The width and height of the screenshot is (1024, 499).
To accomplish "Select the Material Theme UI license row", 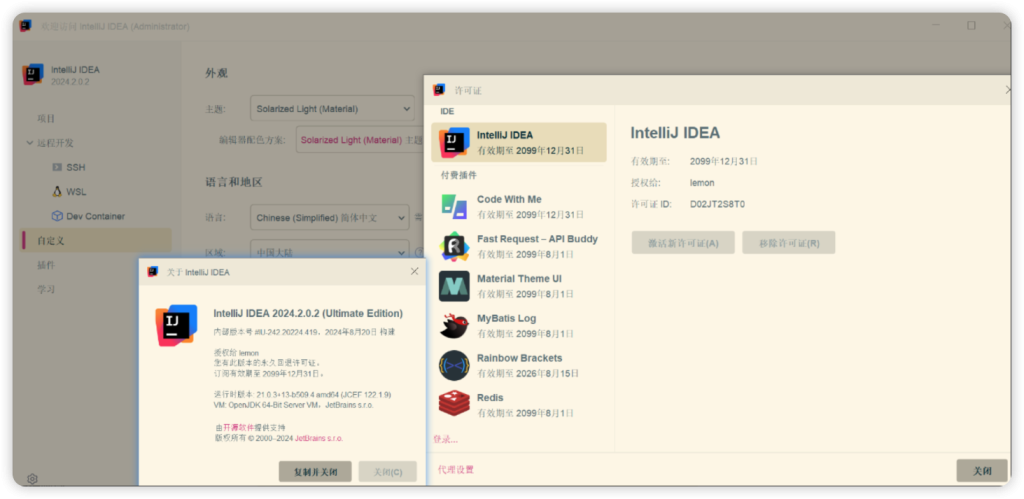I will coord(519,286).
